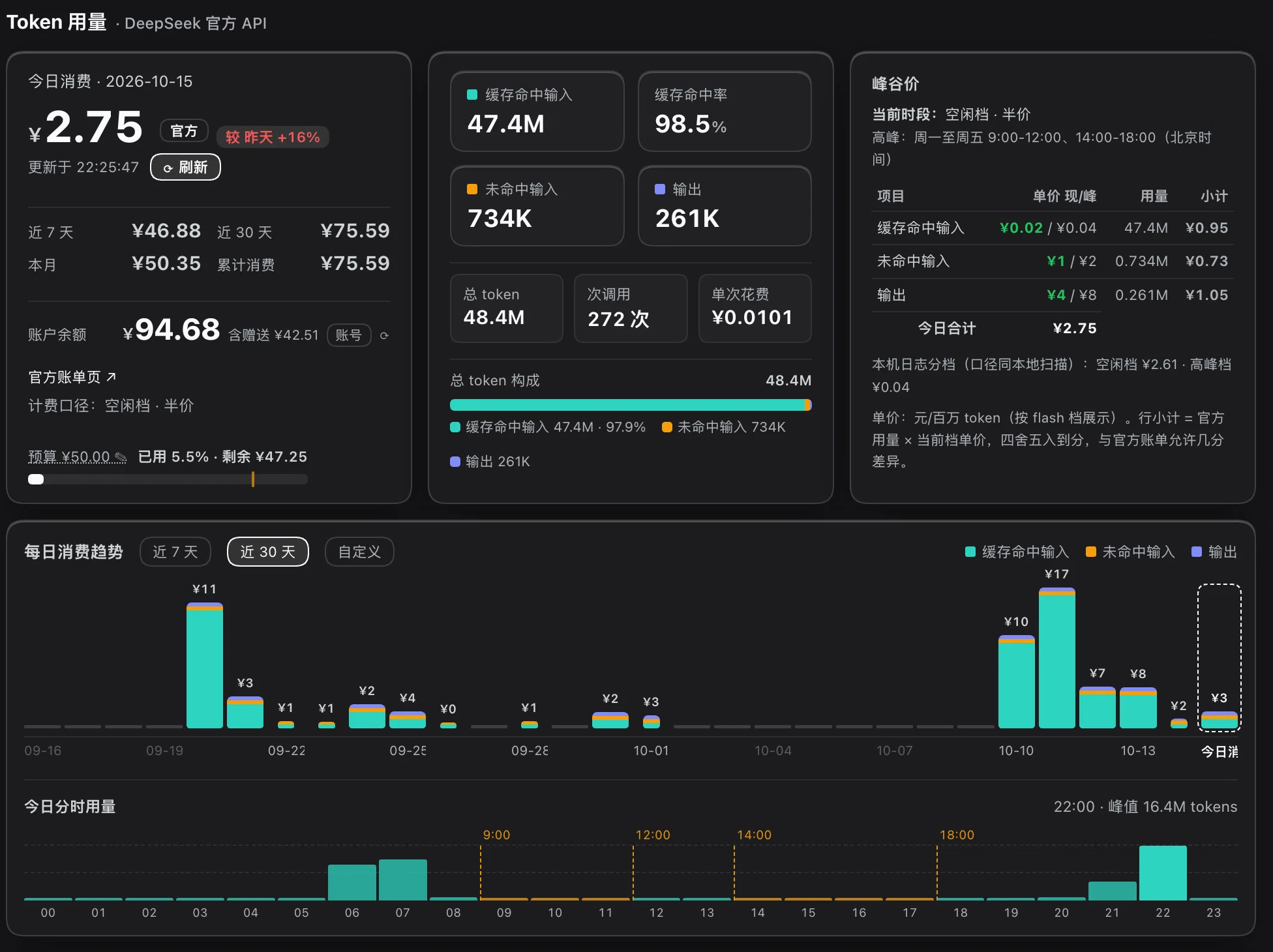
Task: Click the 22:00 · 峰值 16.4M tokens label
Action: tap(1145, 807)
